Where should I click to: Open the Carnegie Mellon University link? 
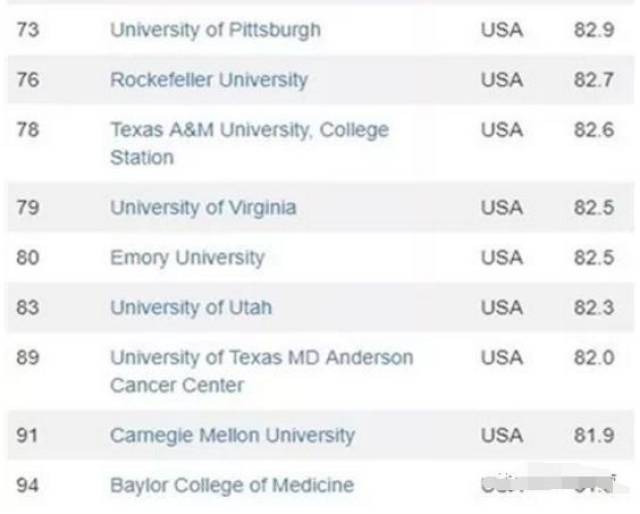coord(232,435)
